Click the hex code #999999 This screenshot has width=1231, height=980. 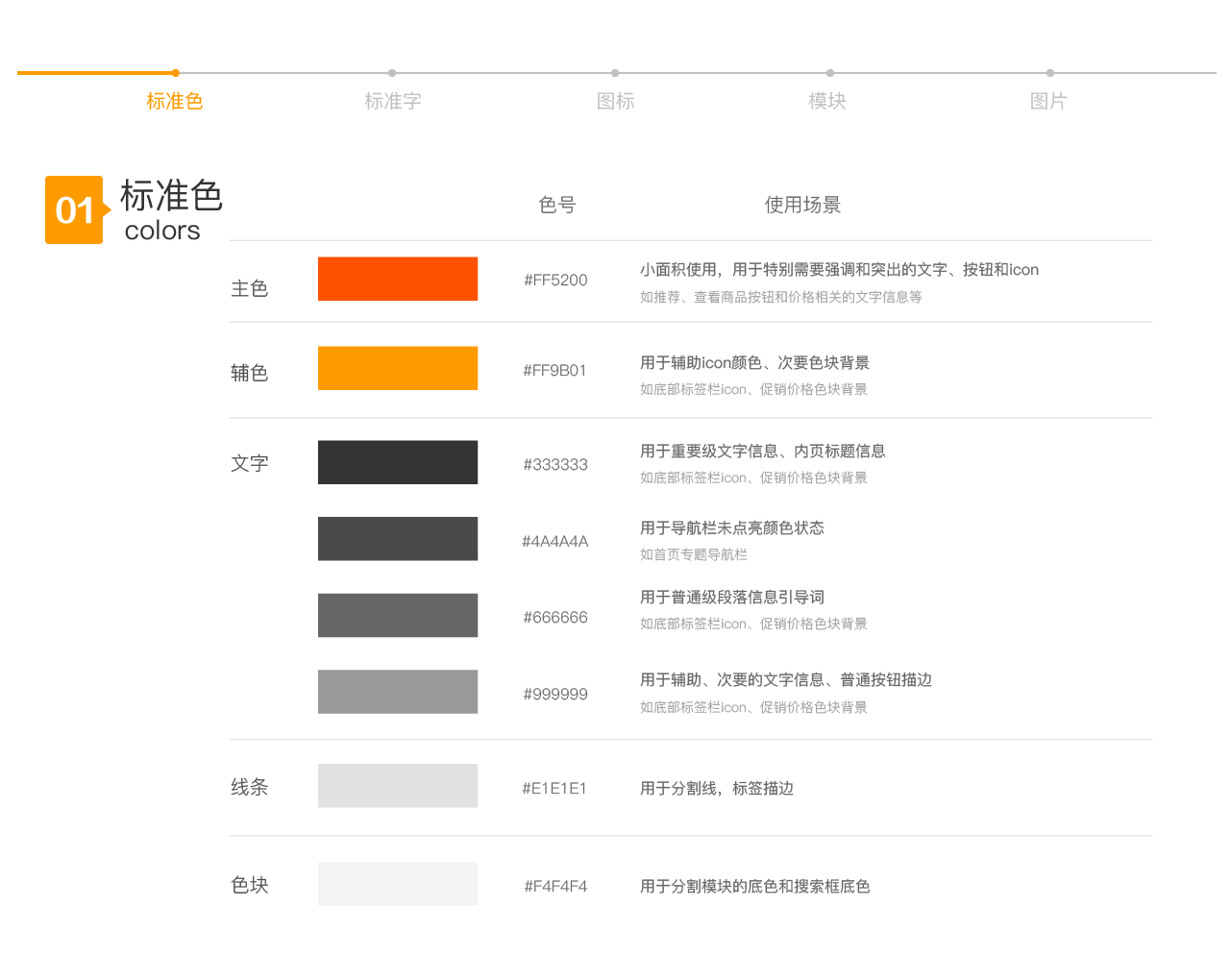pos(555,694)
